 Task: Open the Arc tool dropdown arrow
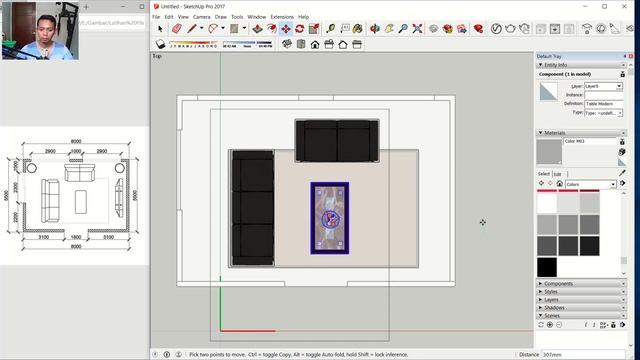[222, 28]
